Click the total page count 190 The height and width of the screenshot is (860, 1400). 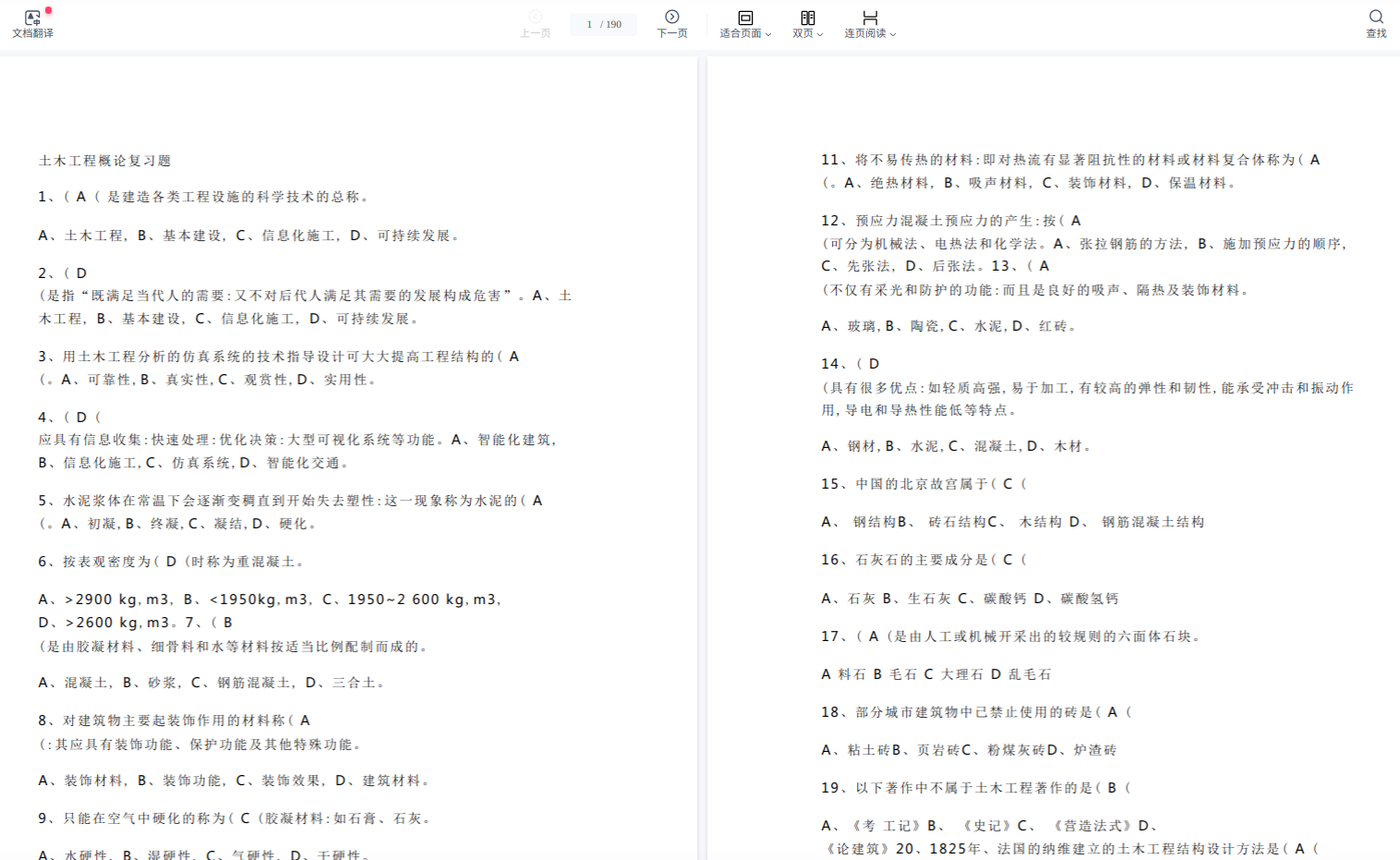click(613, 25)
